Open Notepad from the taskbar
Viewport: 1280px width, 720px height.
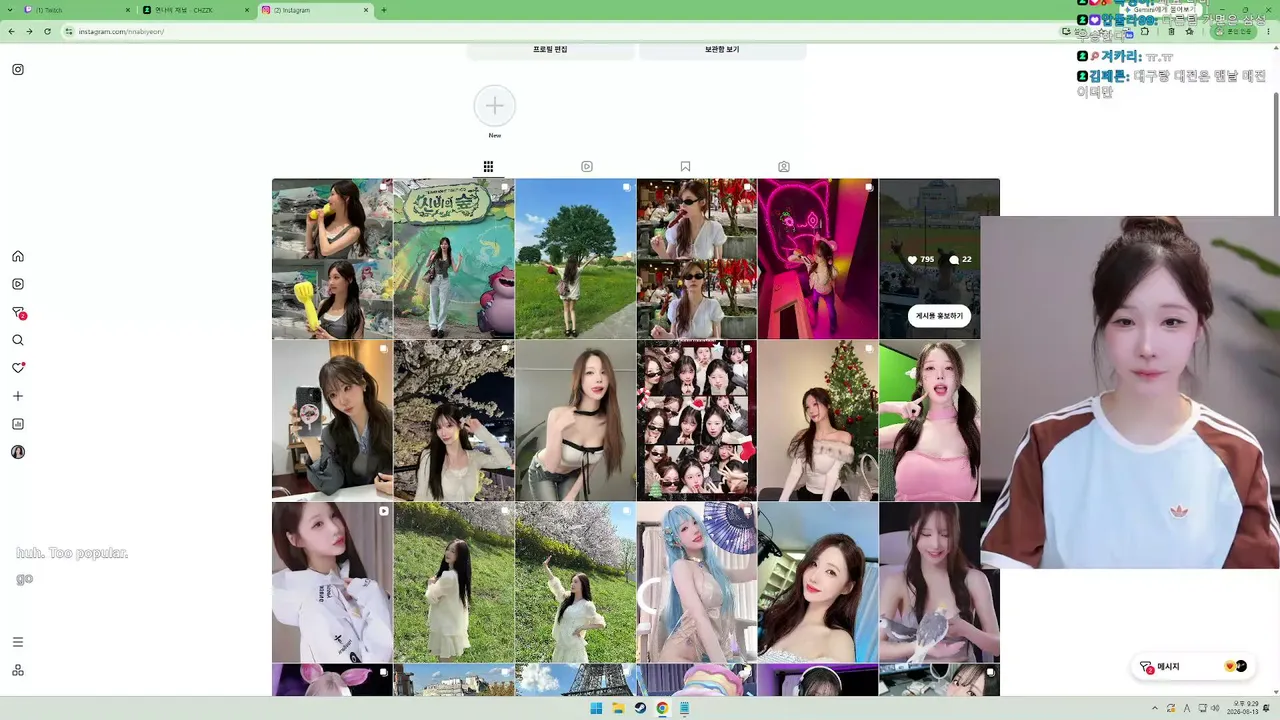tap(684, 708)
